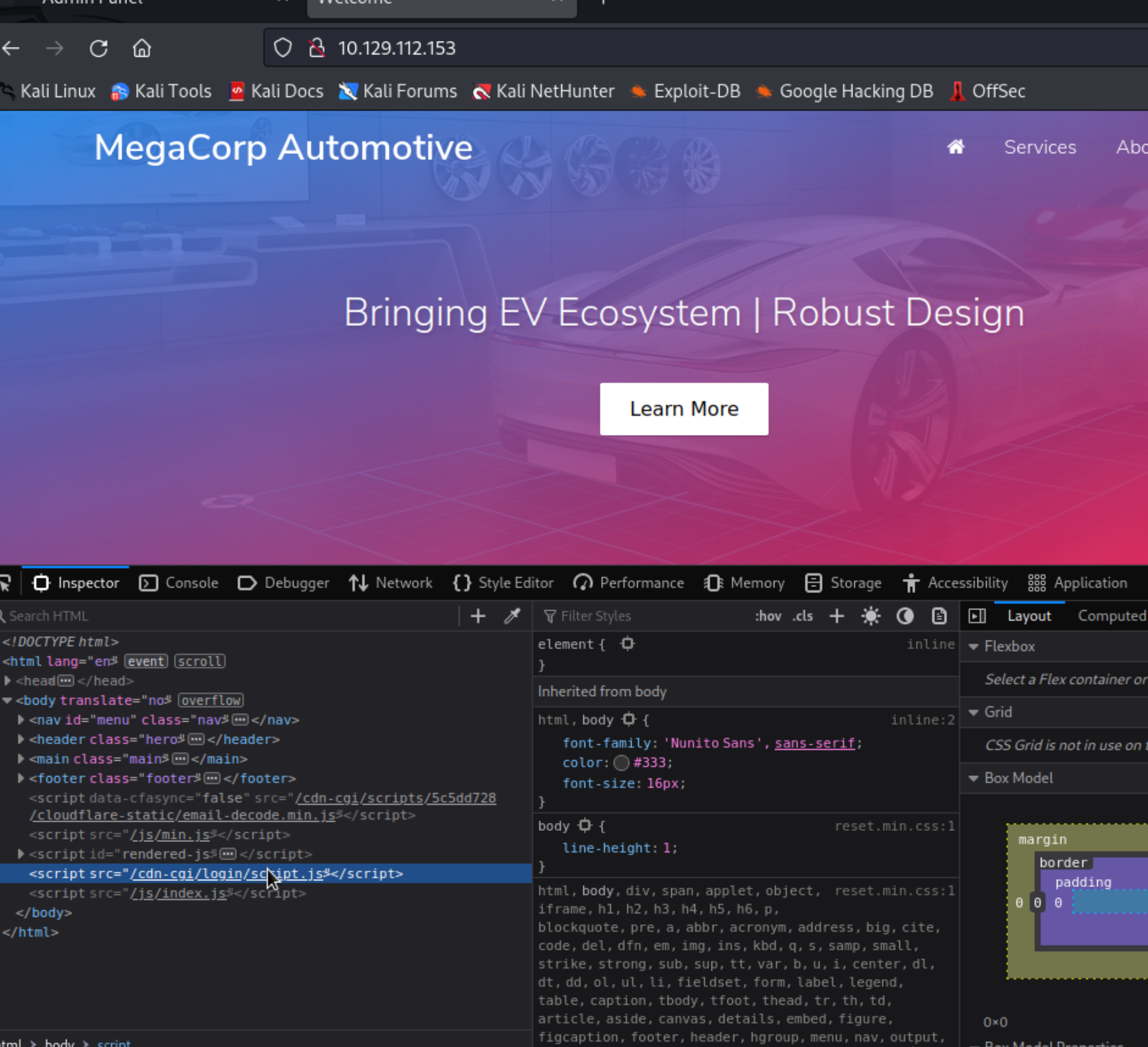Open the Exploit-DB bookmark
Screen dimensions: 1148x1047
[x=685, y=91]
